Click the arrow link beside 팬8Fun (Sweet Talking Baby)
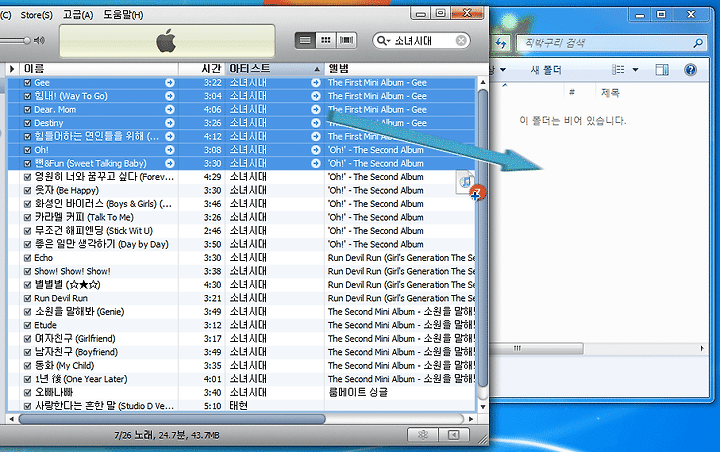 (x=170, y=164)
